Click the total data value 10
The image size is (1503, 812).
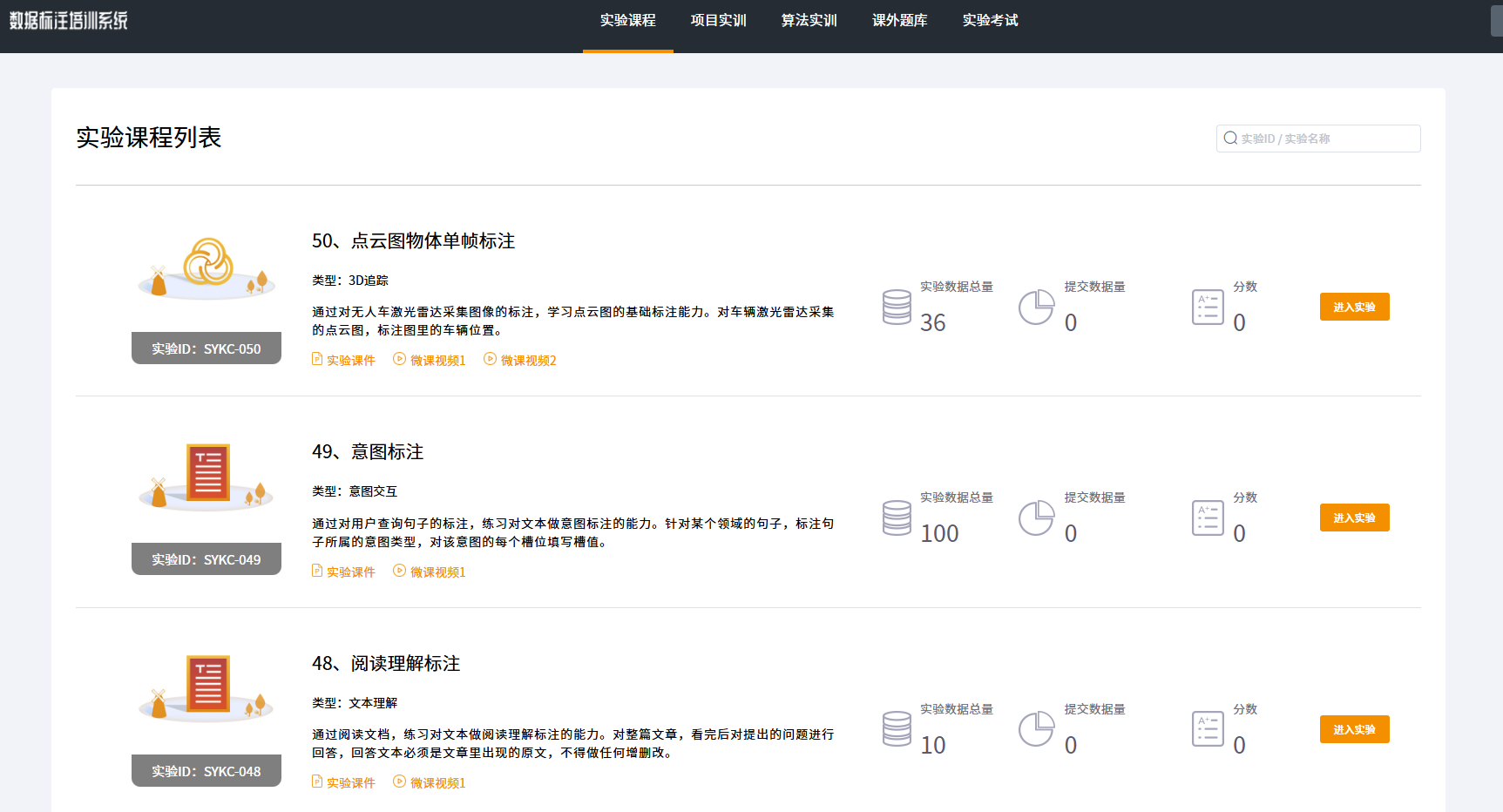point(933,746)
